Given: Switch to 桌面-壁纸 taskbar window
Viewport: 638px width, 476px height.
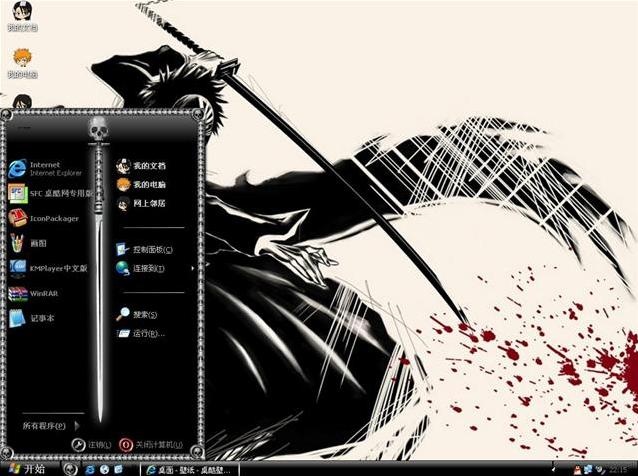Looking at the screenshot, I should click(190, 469).
